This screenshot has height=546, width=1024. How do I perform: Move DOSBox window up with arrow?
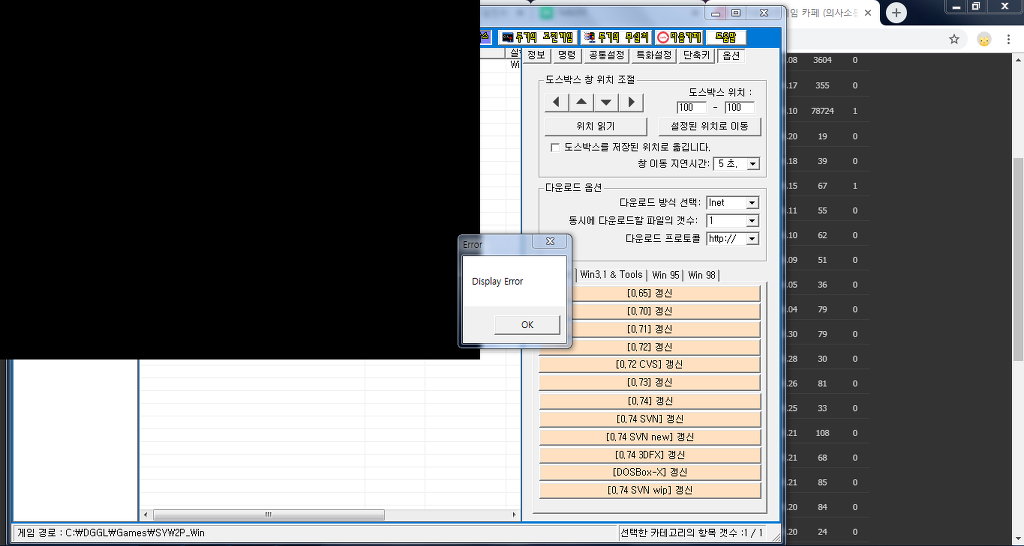[x=581, y=102]
